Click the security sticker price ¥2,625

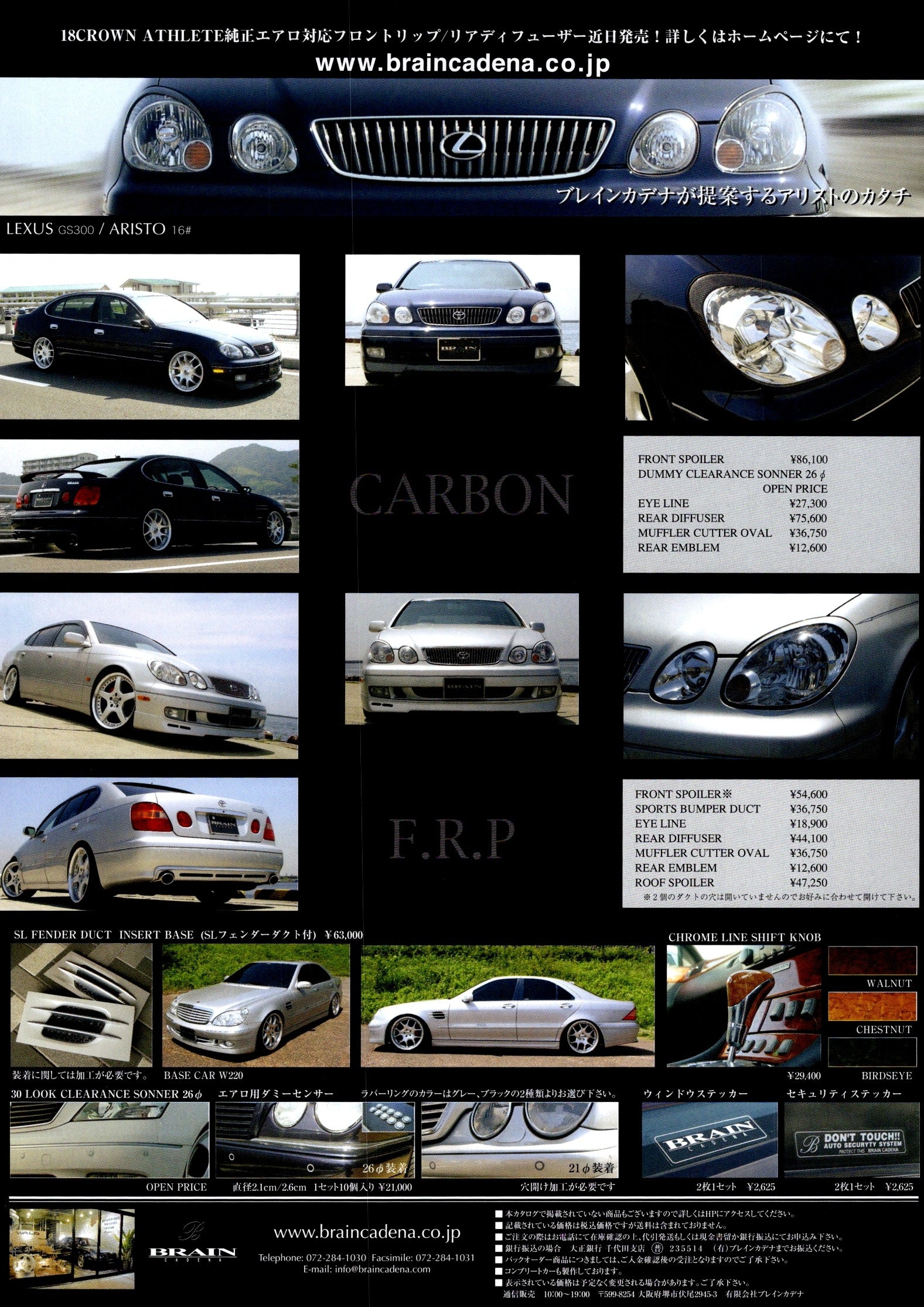899,1187
